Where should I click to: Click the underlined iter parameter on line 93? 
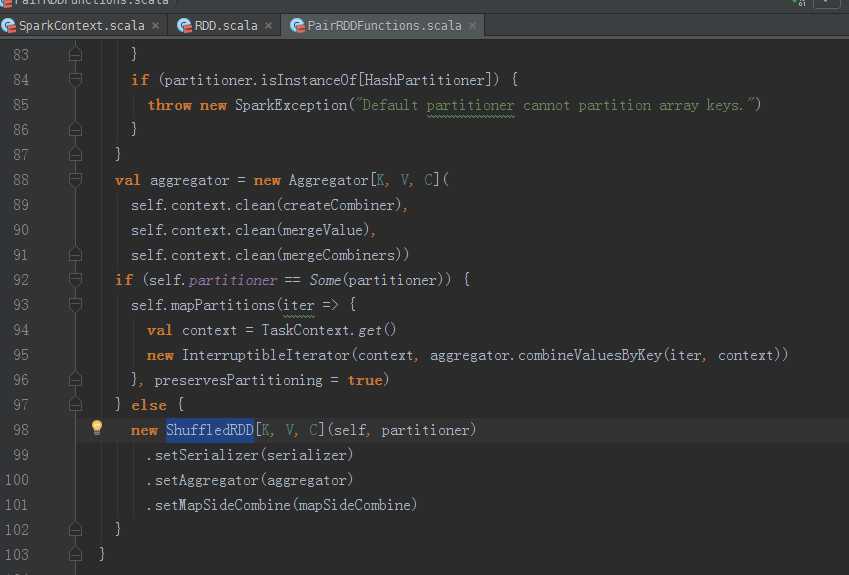(298, 305)
